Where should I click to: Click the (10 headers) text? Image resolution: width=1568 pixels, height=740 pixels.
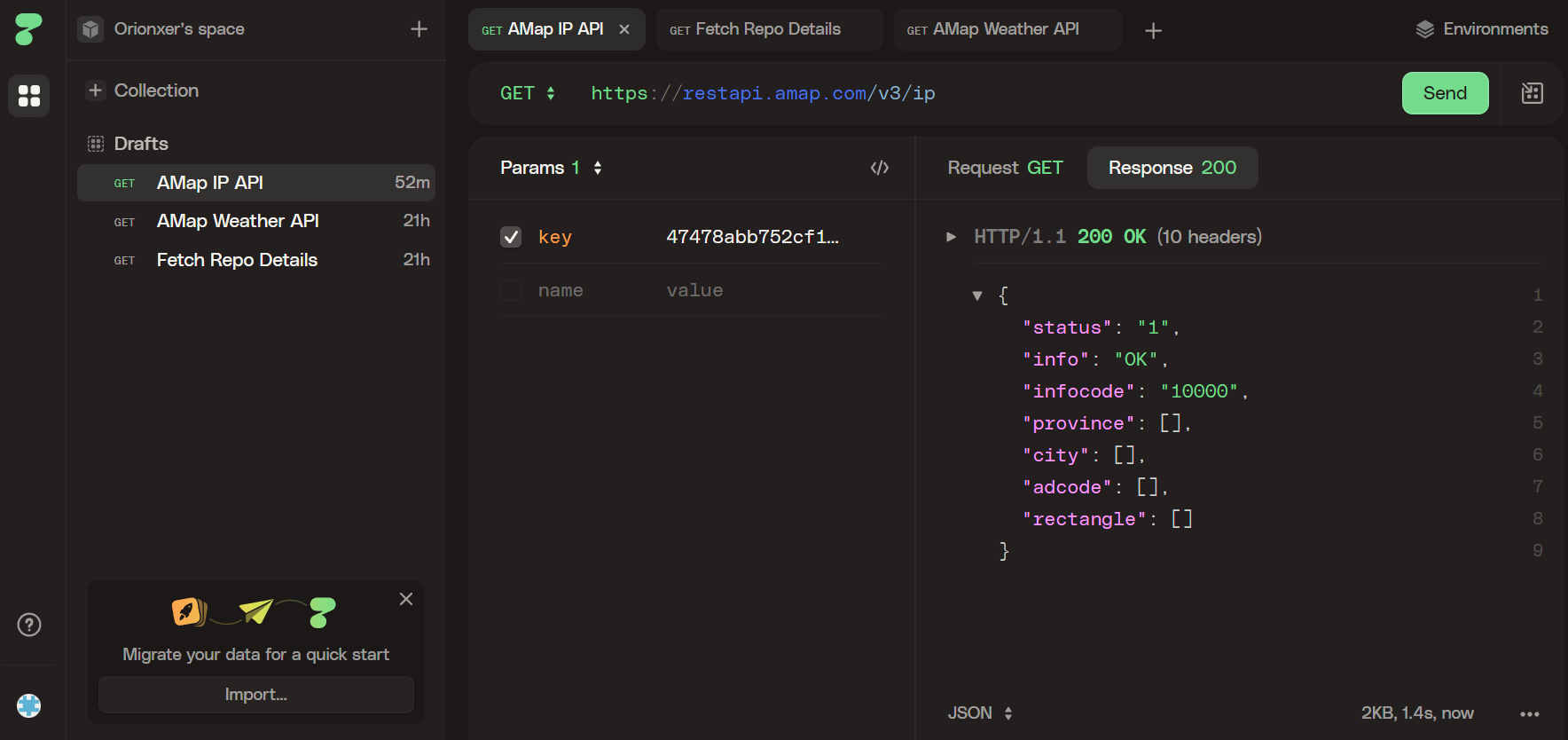click(1210, 237)
